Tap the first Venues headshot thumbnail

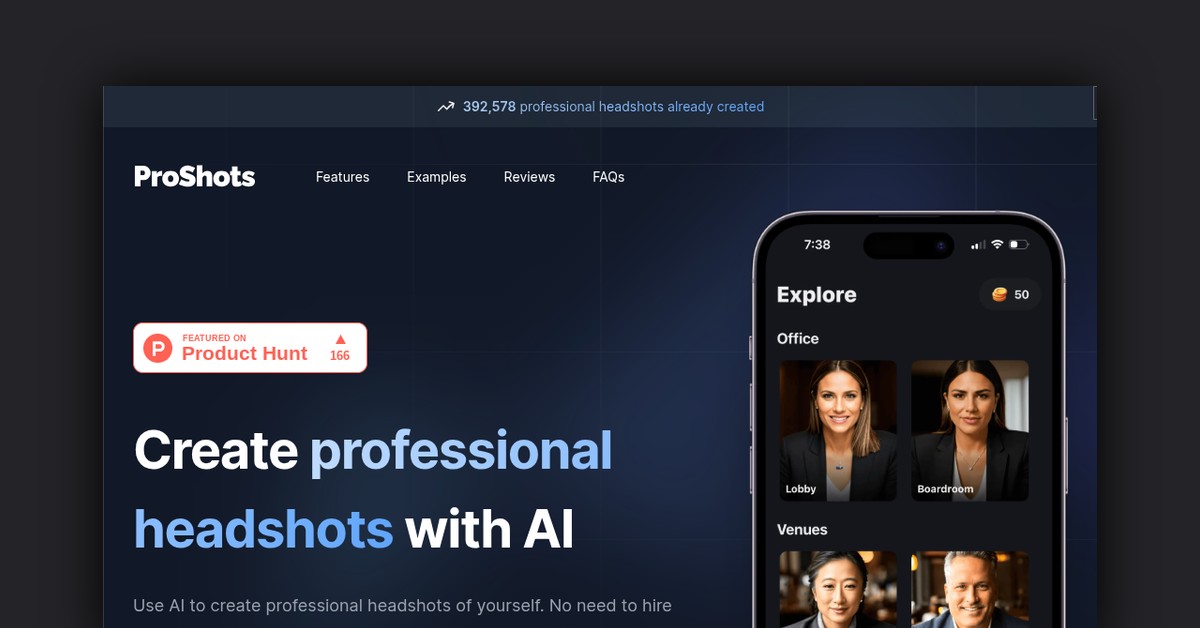click(838, 589)
